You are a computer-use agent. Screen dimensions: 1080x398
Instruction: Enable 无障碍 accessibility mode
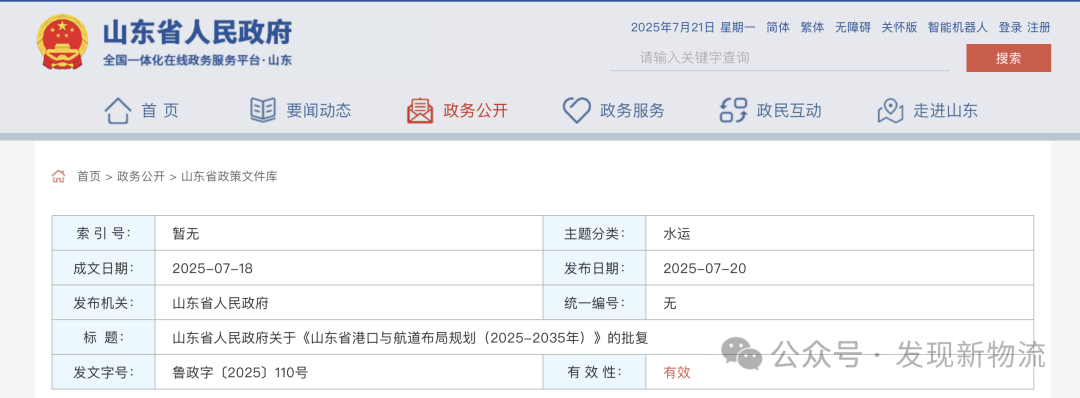pyautogui.click(x=853, y=28)
